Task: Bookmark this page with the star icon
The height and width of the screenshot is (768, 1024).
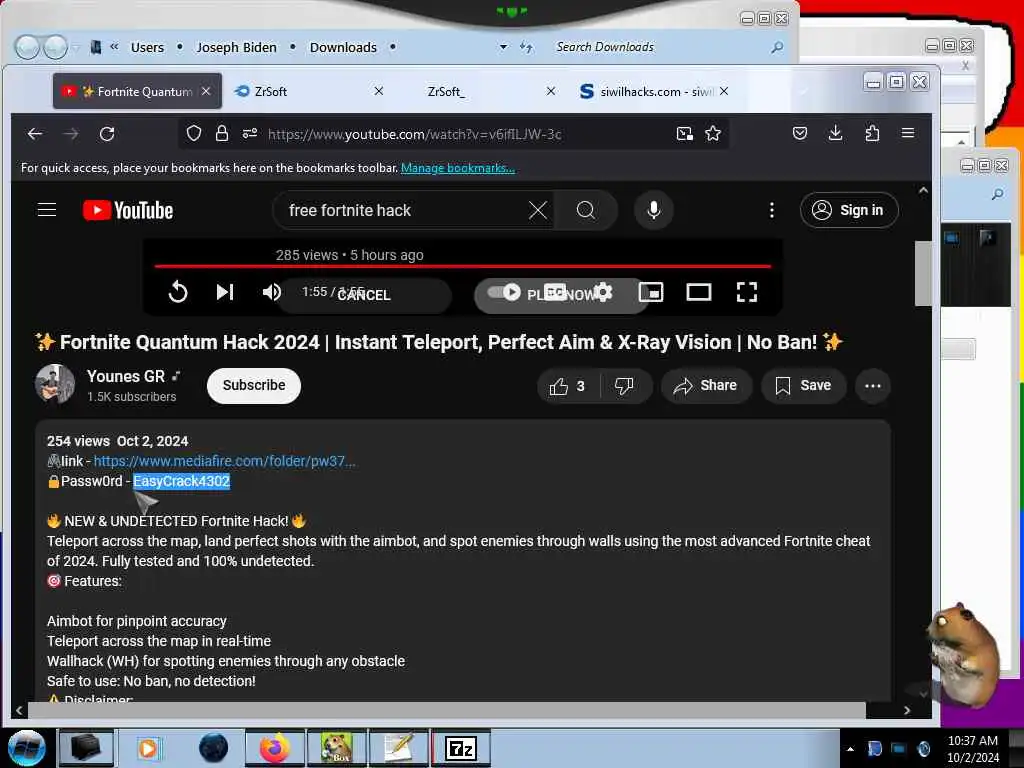Action: tap(712, 134)
